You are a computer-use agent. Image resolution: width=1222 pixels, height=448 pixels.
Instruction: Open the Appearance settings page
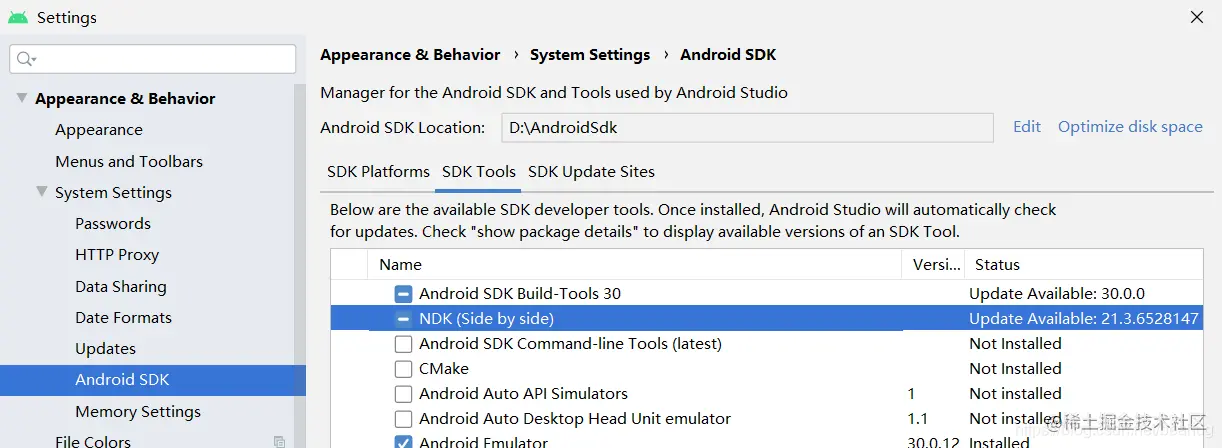tap(99, 130)
